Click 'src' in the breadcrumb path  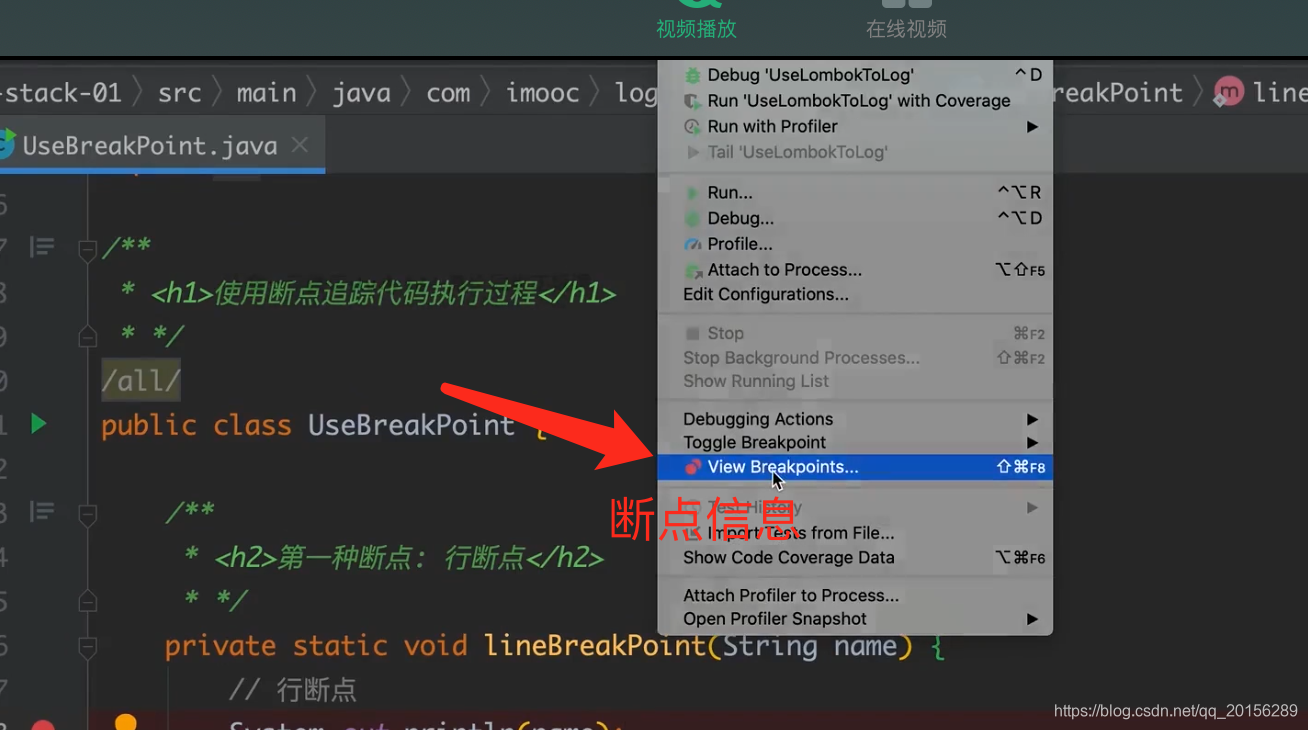pos(180,93)
